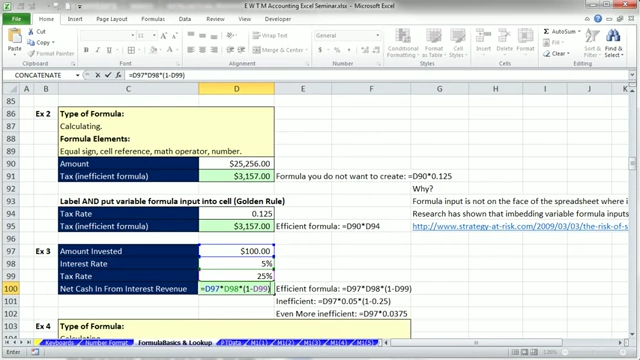Click the Orientation icon

click(x=230, y=36)
